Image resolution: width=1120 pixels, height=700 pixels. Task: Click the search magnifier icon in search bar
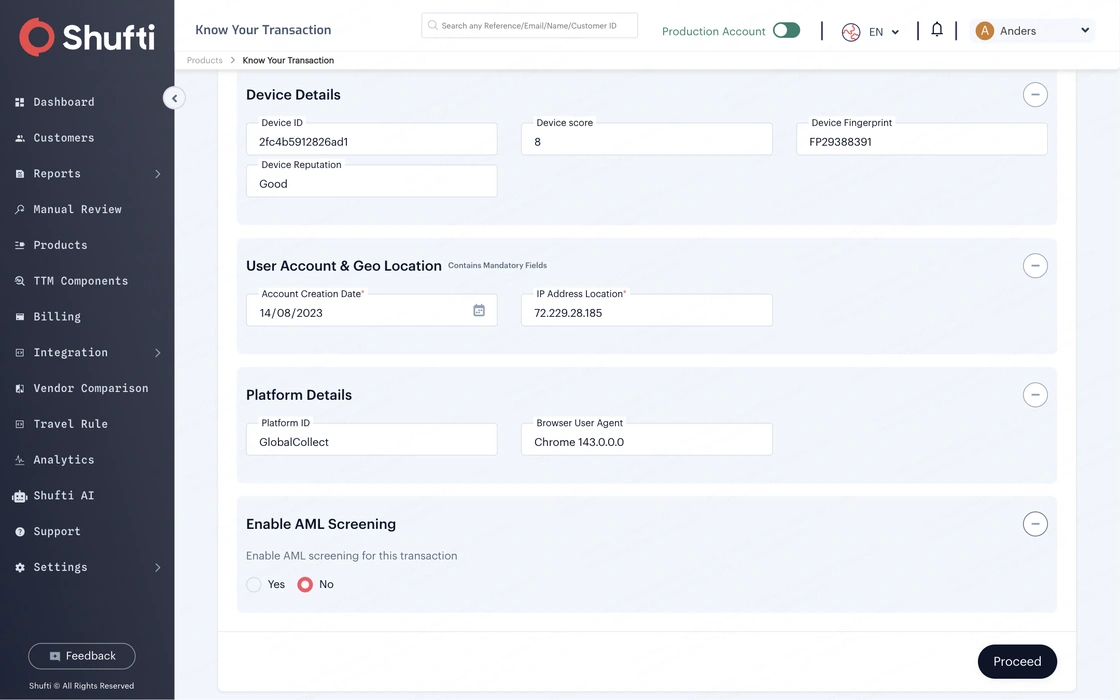(432, 25)
